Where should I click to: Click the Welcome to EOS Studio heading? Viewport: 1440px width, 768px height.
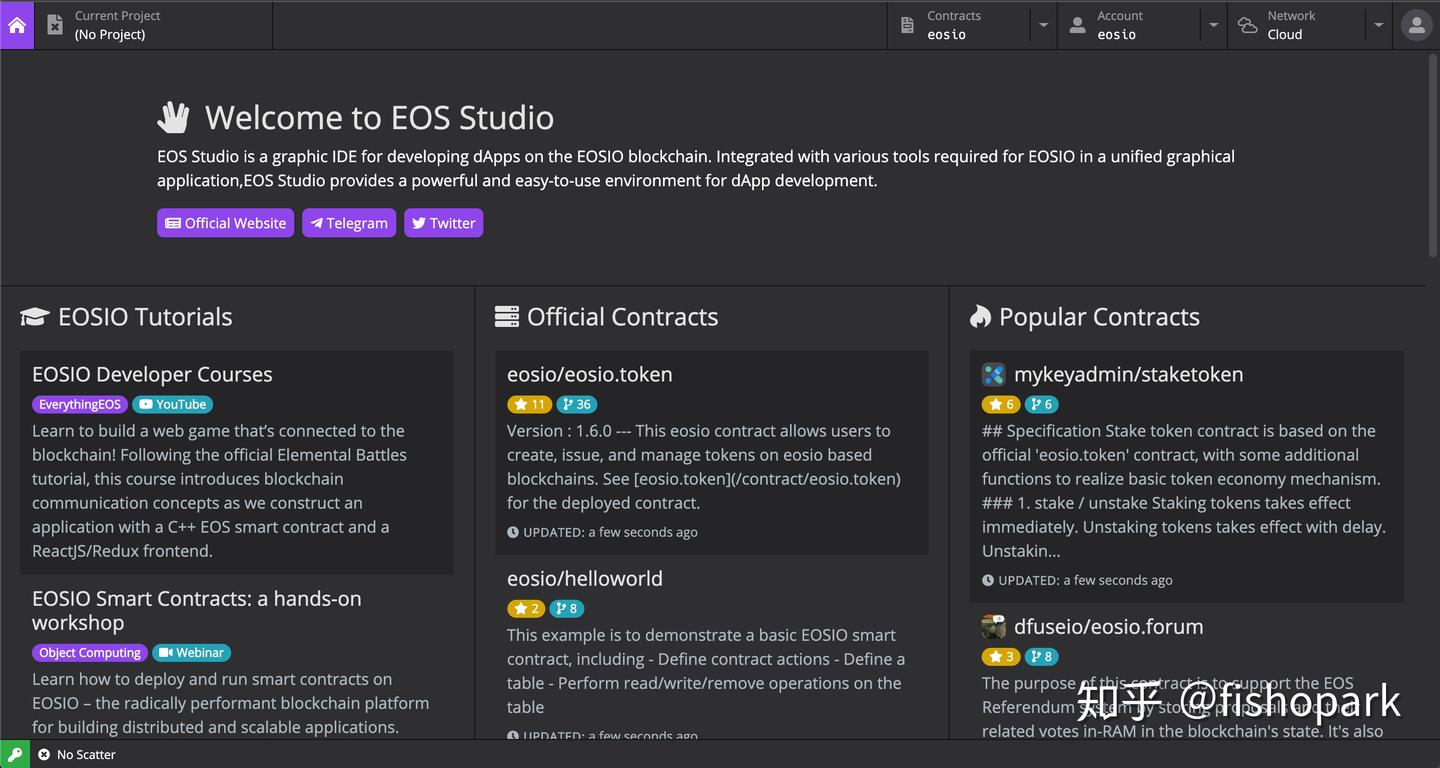click(355, 117)
